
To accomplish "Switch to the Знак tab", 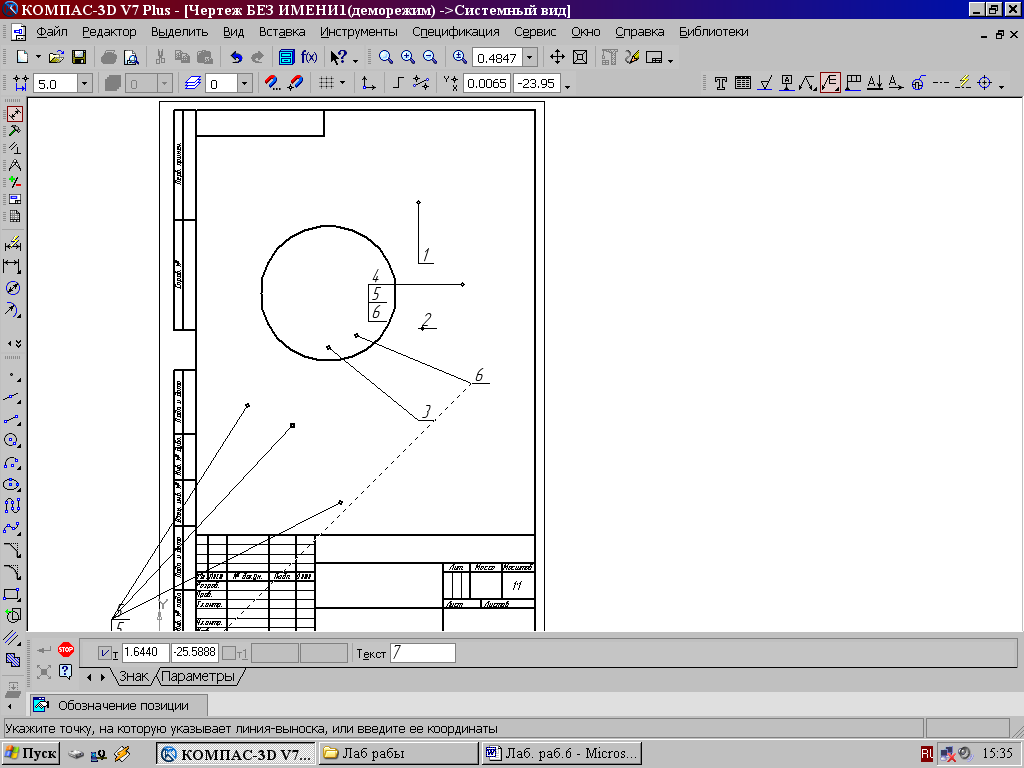I will [134, 677].
